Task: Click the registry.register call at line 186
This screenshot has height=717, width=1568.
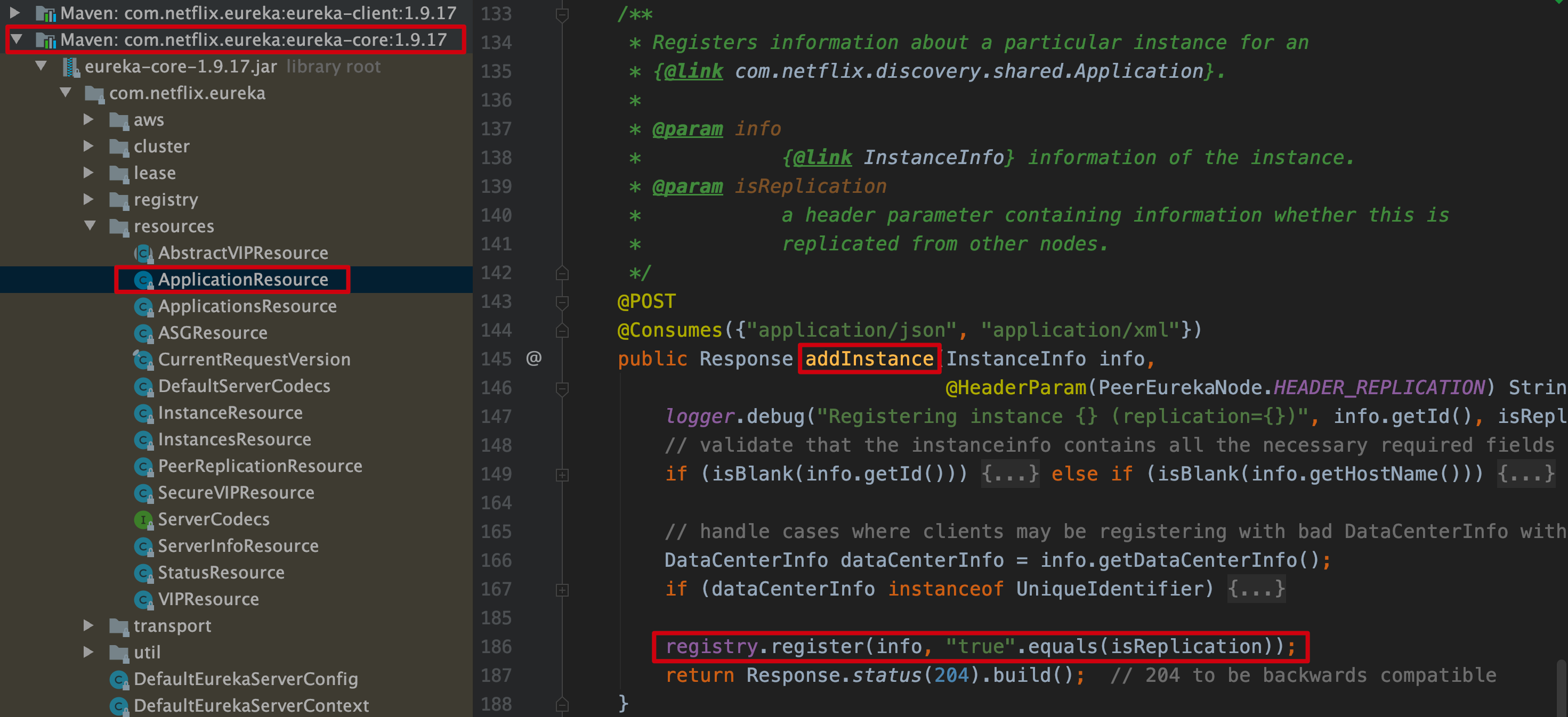Action: pyautogui.click(x=929, y=647)
